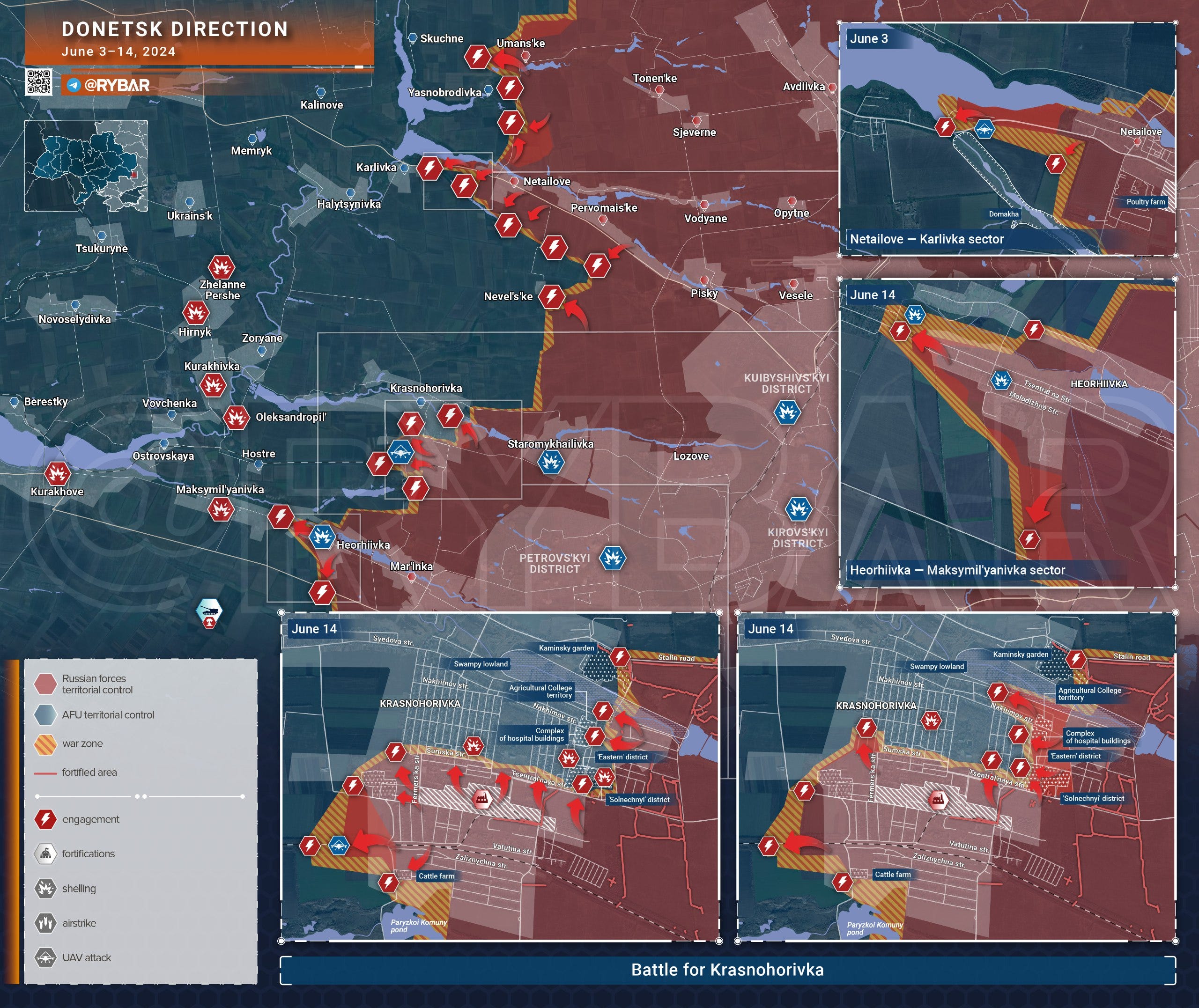The image size is (1199, 1008).
Task: Click the 'Tsukuryne' settlement label
Action: [102, 249]
